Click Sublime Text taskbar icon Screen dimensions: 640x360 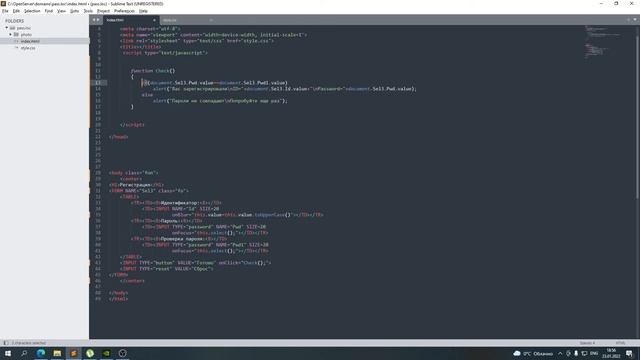coord(73,353)
